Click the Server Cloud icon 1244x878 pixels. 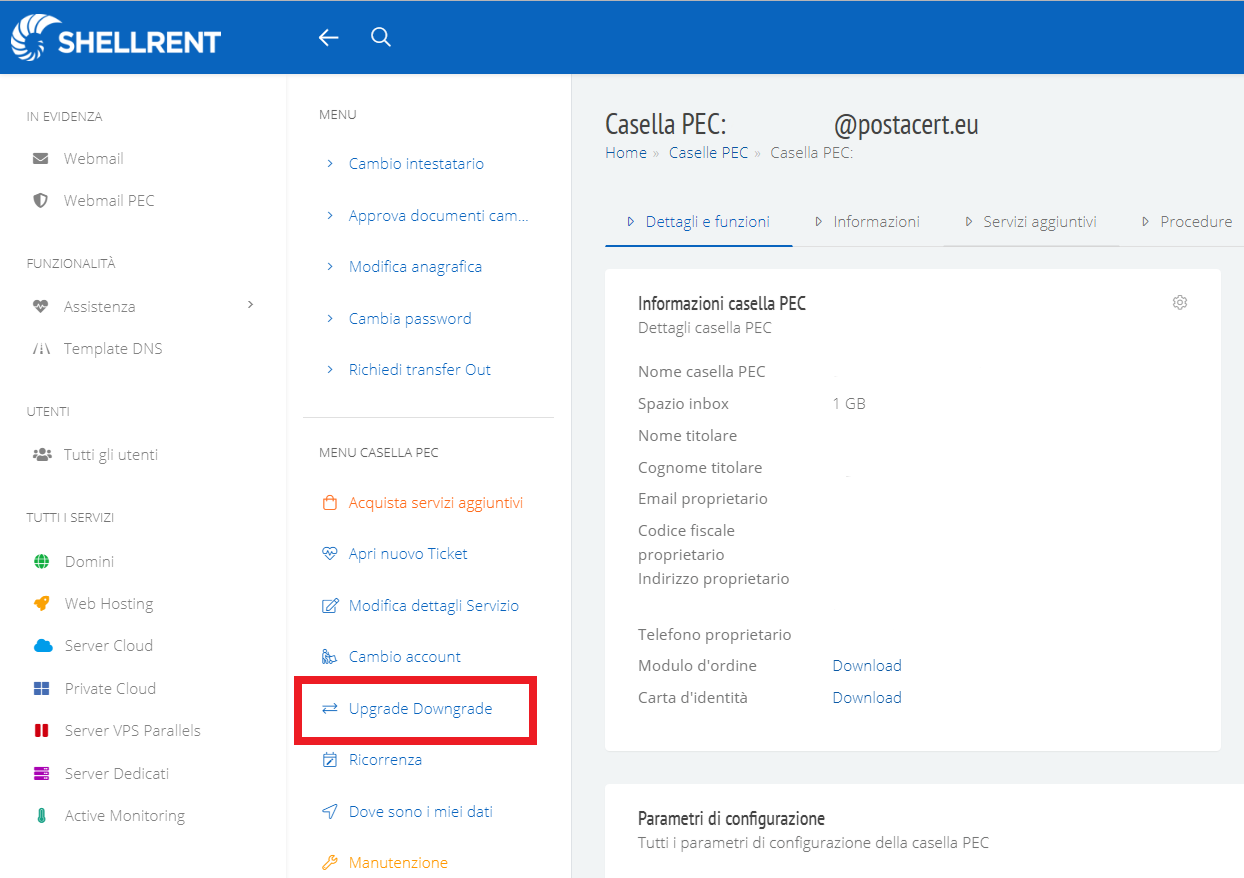coord(42,646)
